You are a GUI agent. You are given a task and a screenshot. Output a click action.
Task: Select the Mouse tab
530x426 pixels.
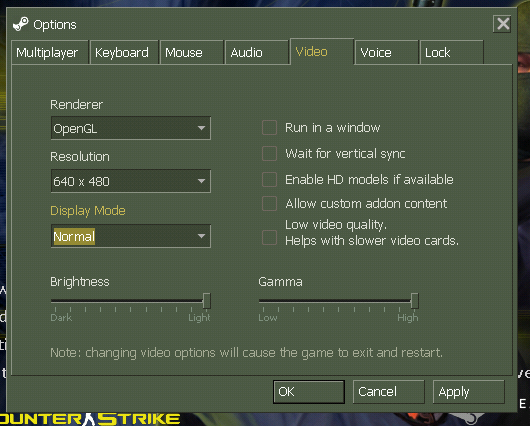[x=192, y=52]
